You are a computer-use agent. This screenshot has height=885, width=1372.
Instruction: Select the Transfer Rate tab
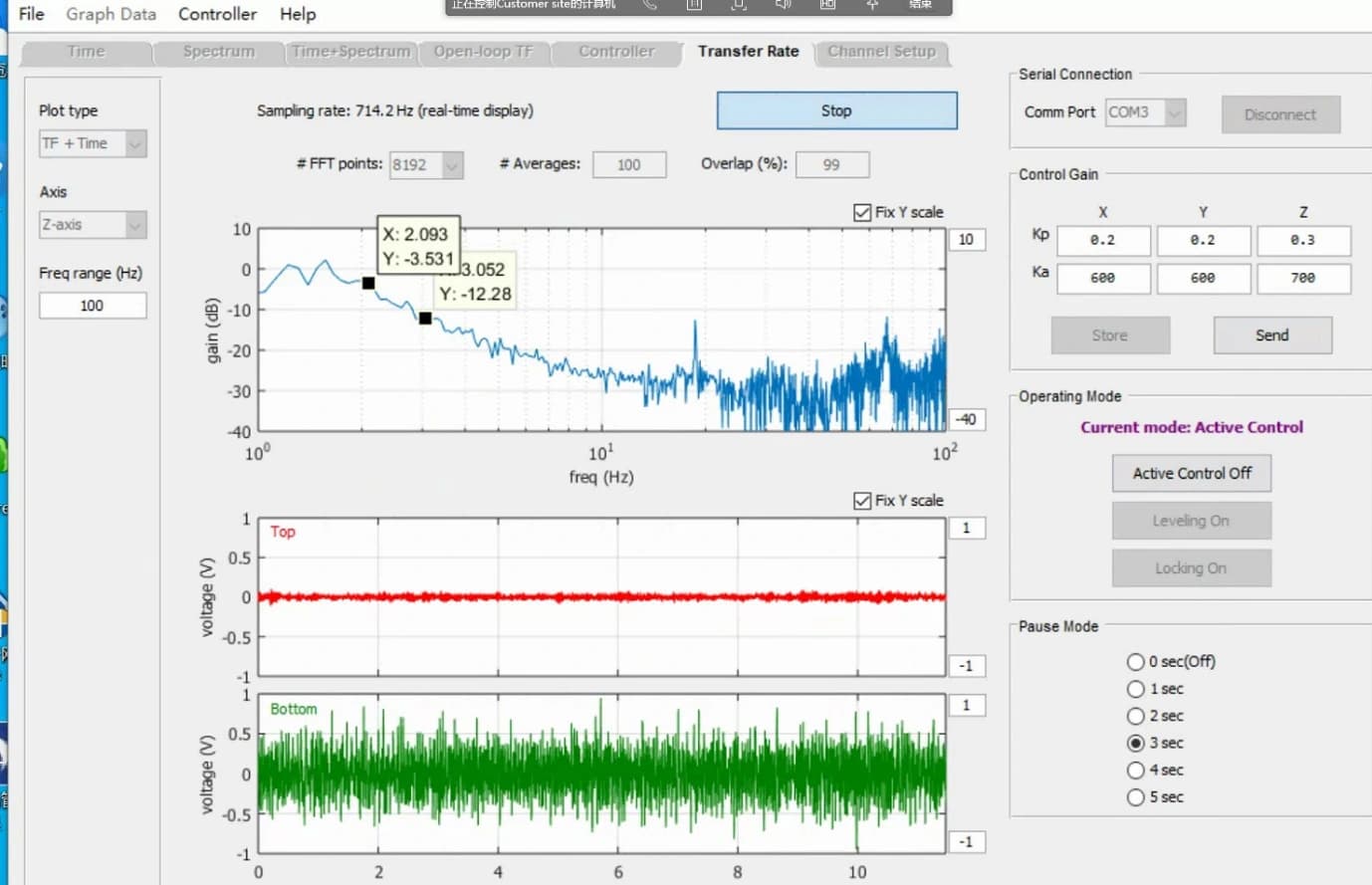(x=748, y=52)
